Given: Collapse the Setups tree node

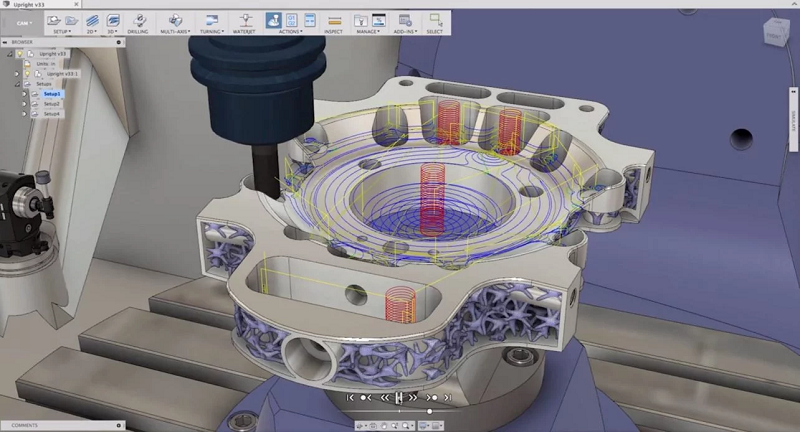Looking at the screenshot, I should (x=17, y=84).
